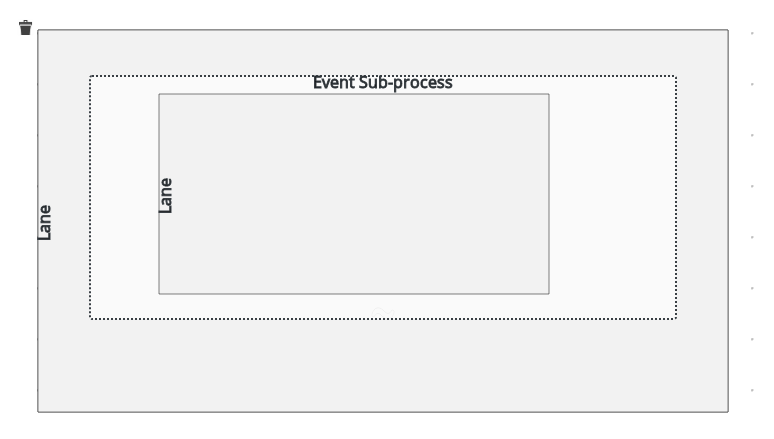The height and width of the screenshot is (439, 774).
Task: Click the trash delete icon
Action: 26,27
